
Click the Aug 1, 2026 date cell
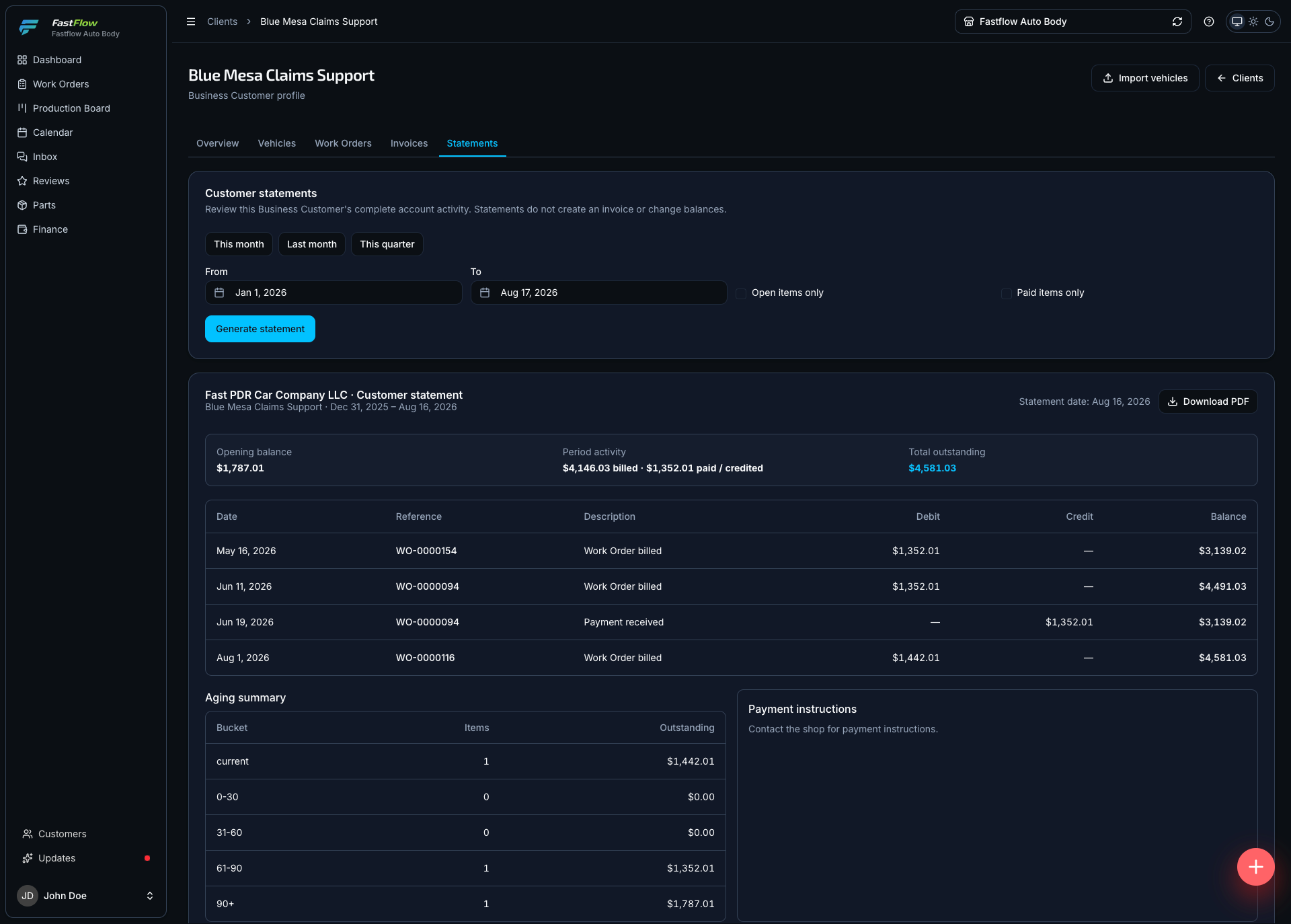243,658
